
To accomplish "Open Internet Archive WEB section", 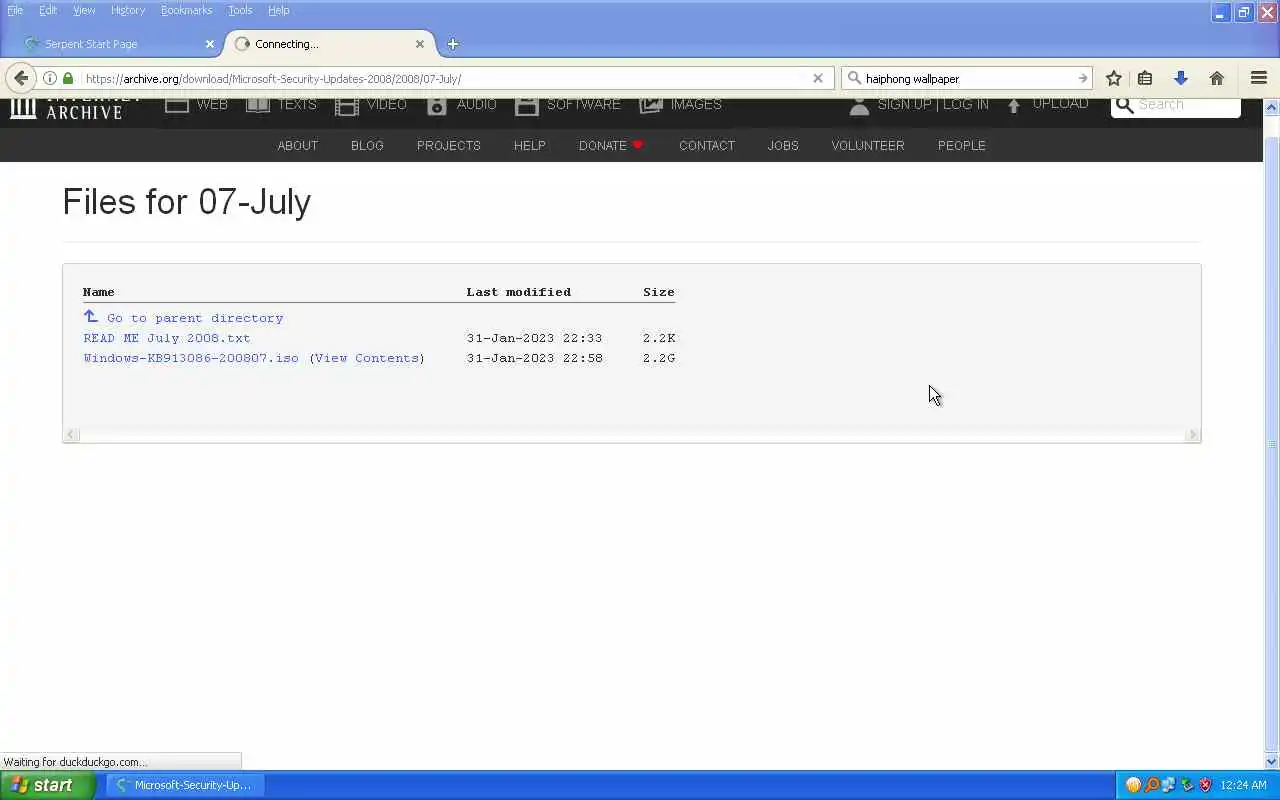I will [x=197, y=104].
